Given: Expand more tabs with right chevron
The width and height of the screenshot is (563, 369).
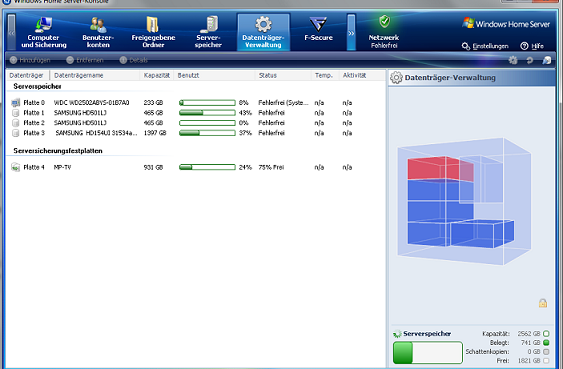Looking at the screenshot, I should coord(351,33).
